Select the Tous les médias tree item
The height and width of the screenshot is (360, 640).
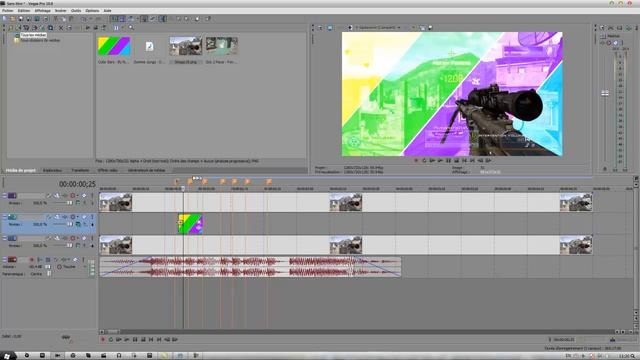pos(33,35)
